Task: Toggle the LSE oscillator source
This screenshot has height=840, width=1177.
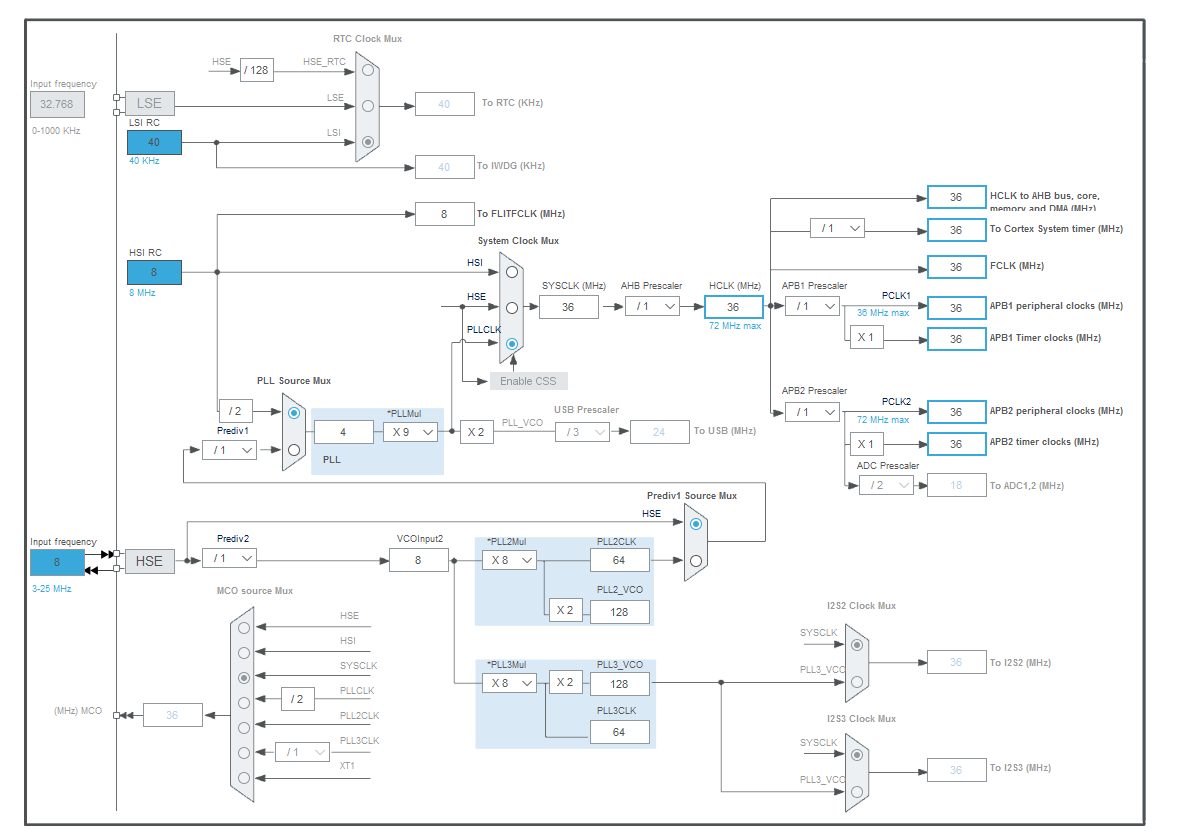Action: (149, 103)
